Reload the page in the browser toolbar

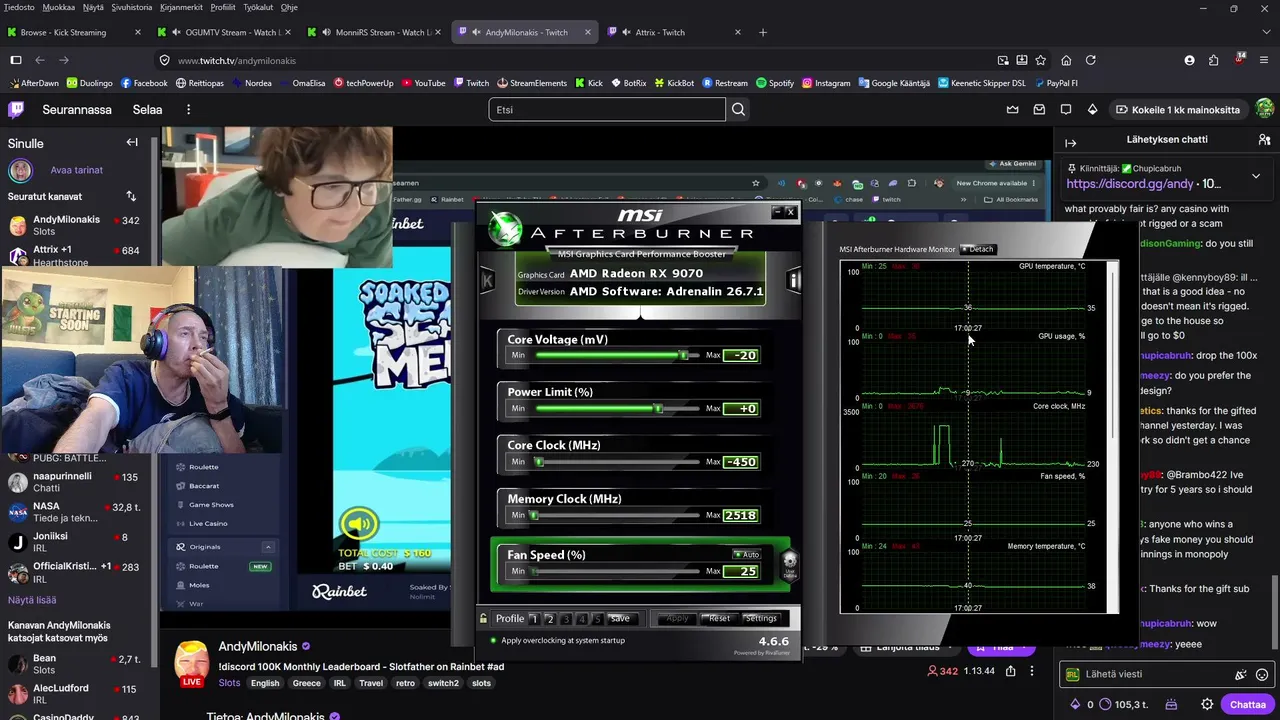tap(1091, 60)
